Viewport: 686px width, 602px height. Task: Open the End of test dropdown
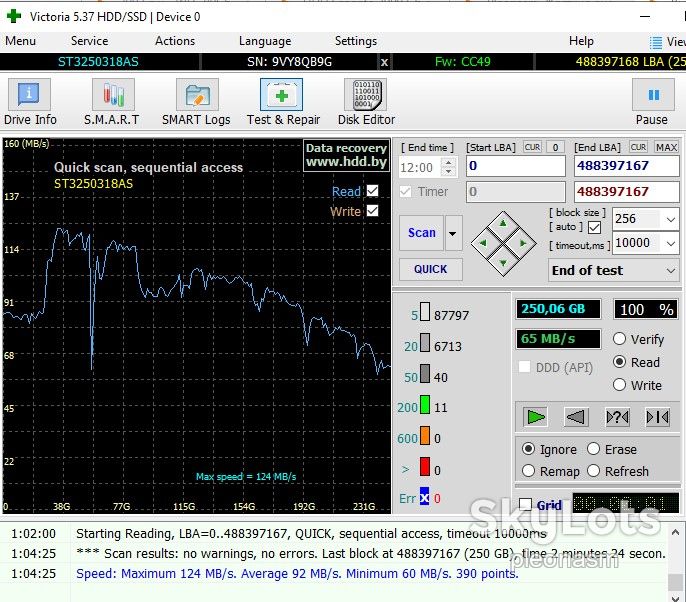(x=613, y=271)
